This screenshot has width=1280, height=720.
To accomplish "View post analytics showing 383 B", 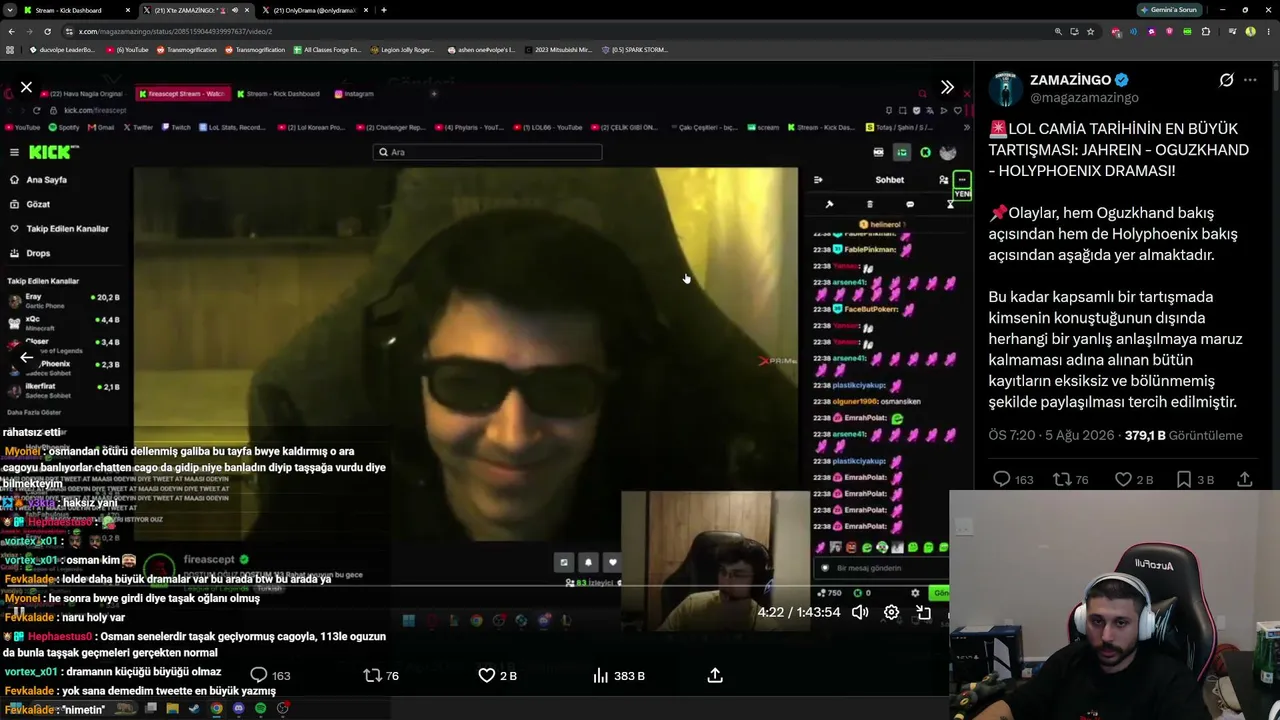I will (x=618, y=676).
